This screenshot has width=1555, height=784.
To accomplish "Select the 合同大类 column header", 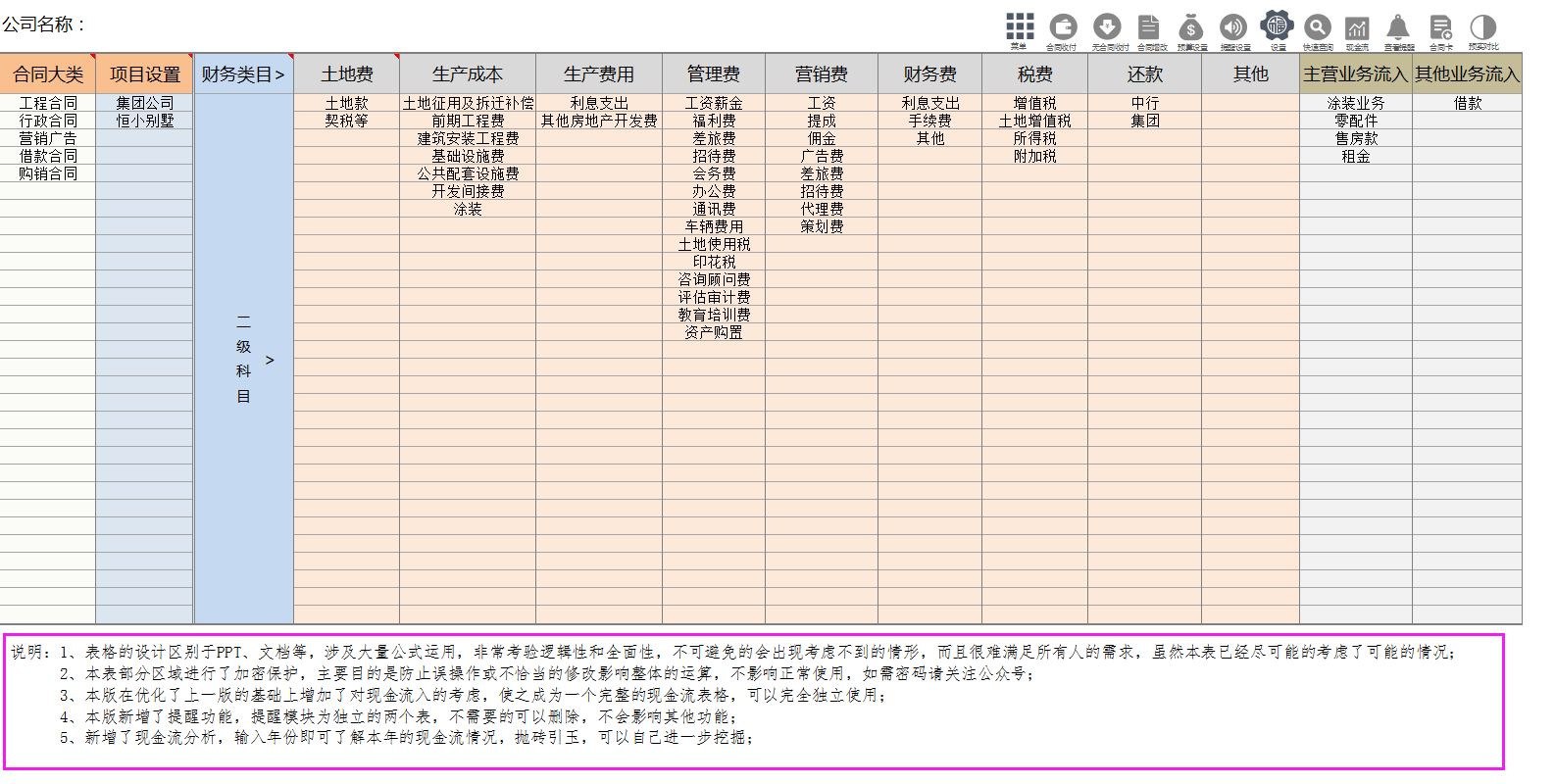I will pos(48,74).
